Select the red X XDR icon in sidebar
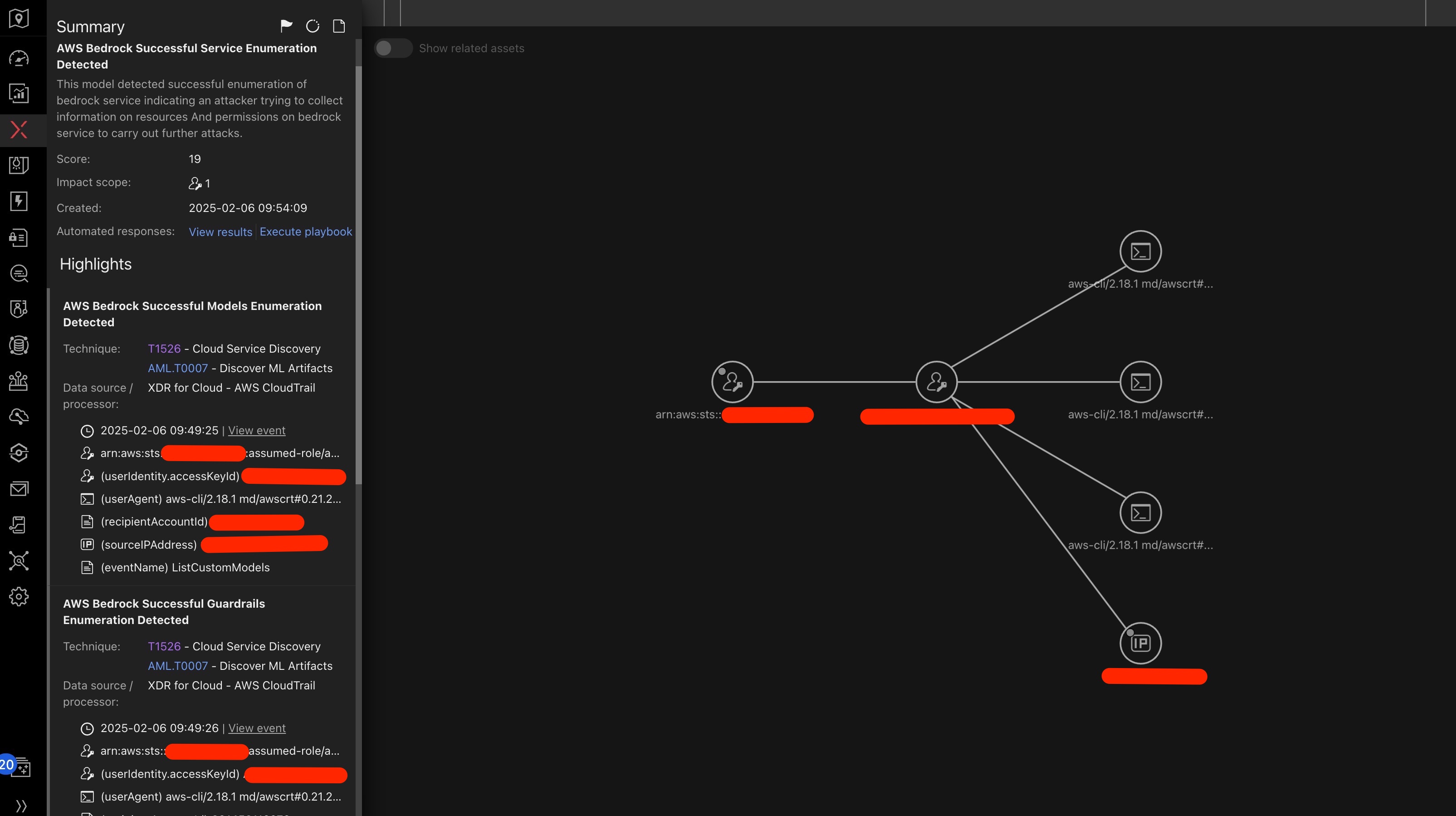The image size is (1456, 816). tap(19, 129)
